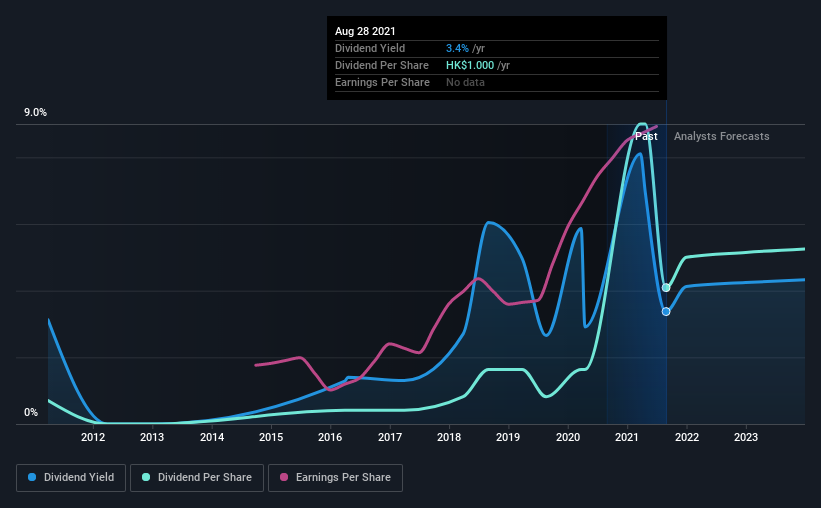Click the 9.0% y-axis label

[x=35, y=113]
